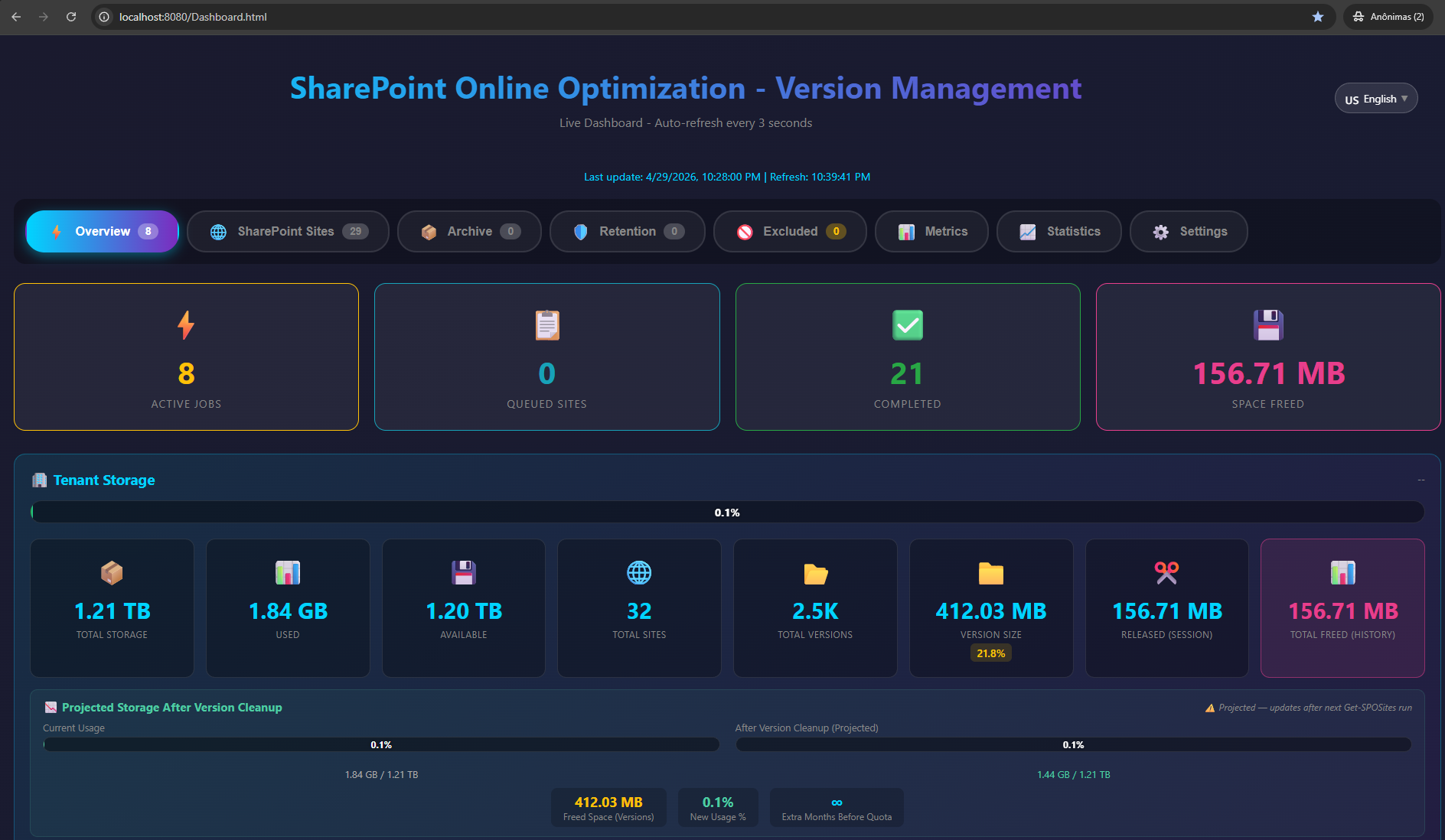Click the floppy disk icon in Space Freed card

pyautogui.click(x=1268, y=325)
